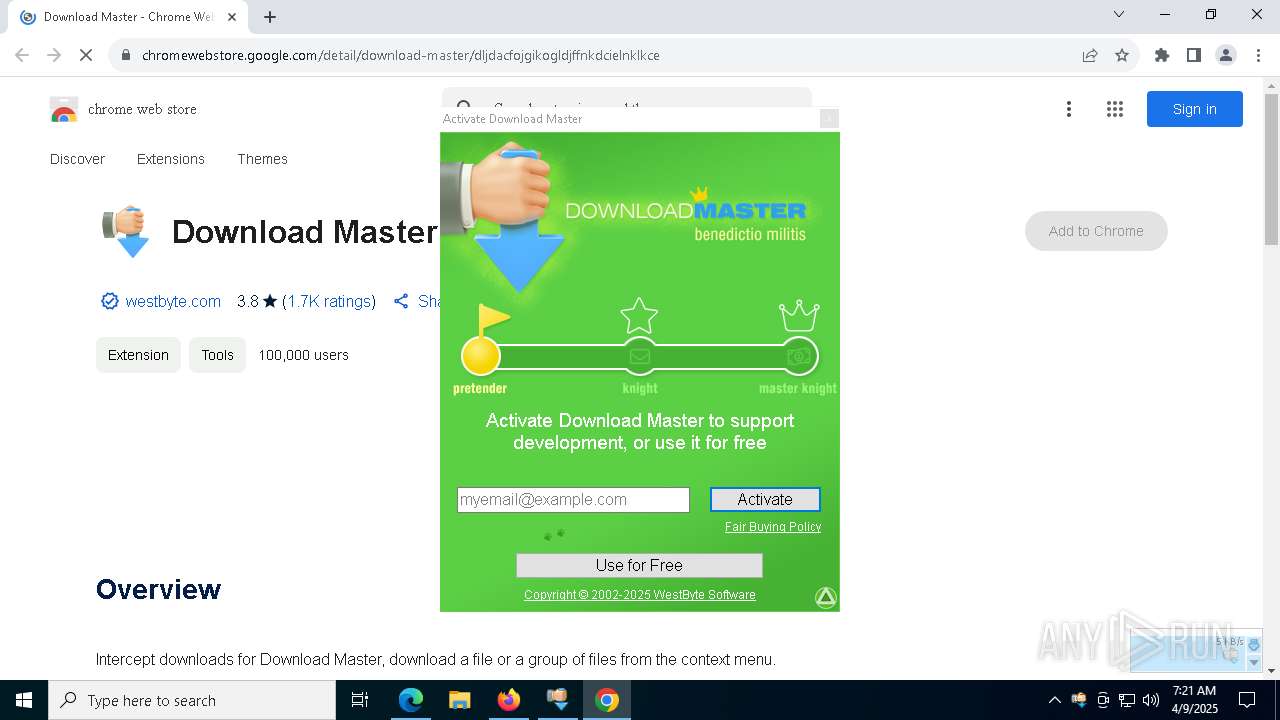Click Add to Chrome button
The width and height of the screenshot is (1280, 720).
(x=1096, y=231)
